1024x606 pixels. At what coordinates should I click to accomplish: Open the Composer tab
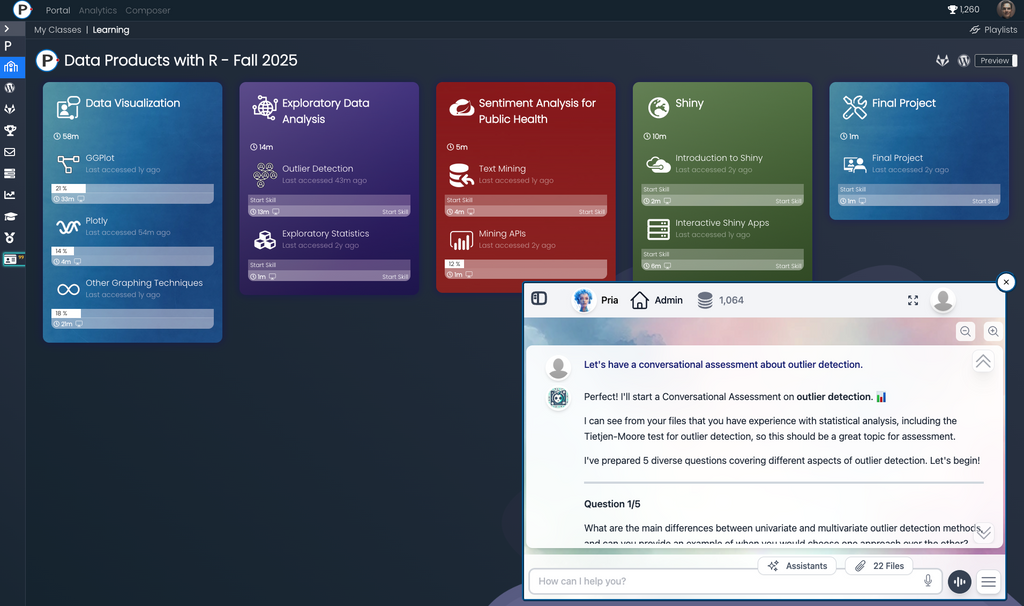click(x=147, y=10)
